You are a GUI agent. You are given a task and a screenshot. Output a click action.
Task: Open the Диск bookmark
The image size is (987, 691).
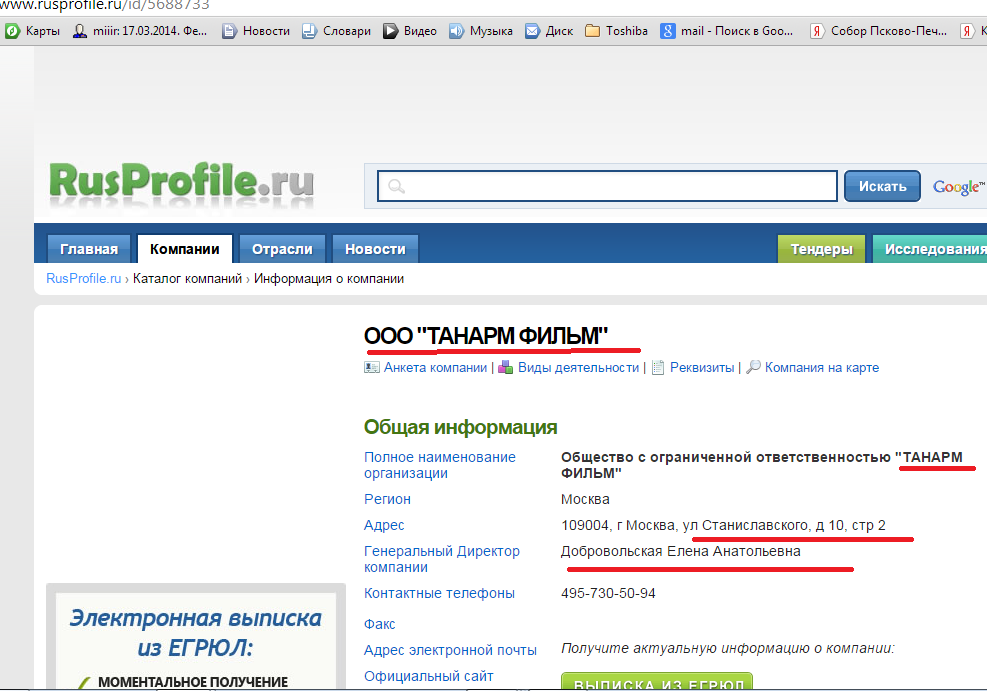click(x=549, y=31)
